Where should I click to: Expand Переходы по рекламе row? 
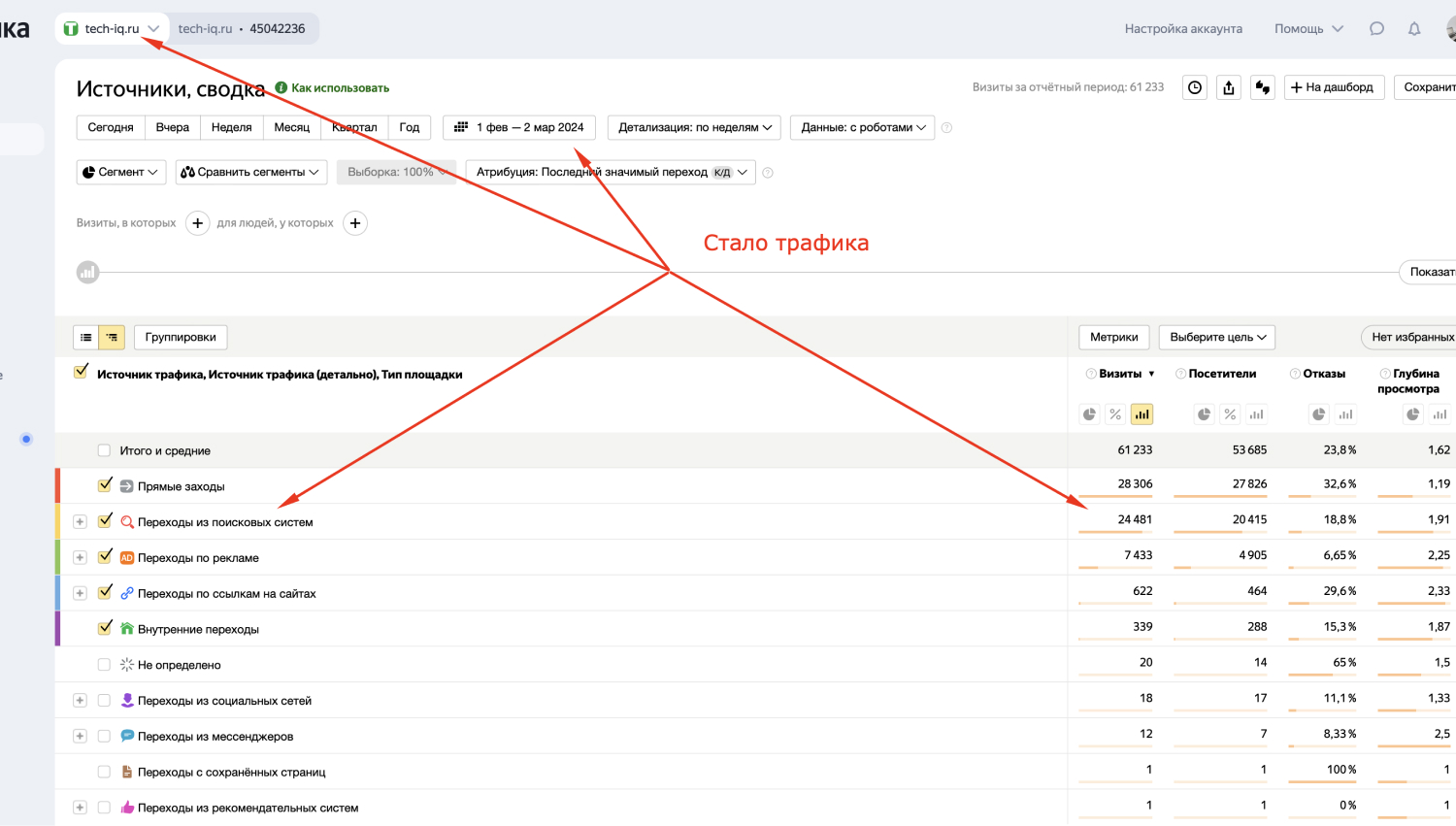(x=80, y=558)
